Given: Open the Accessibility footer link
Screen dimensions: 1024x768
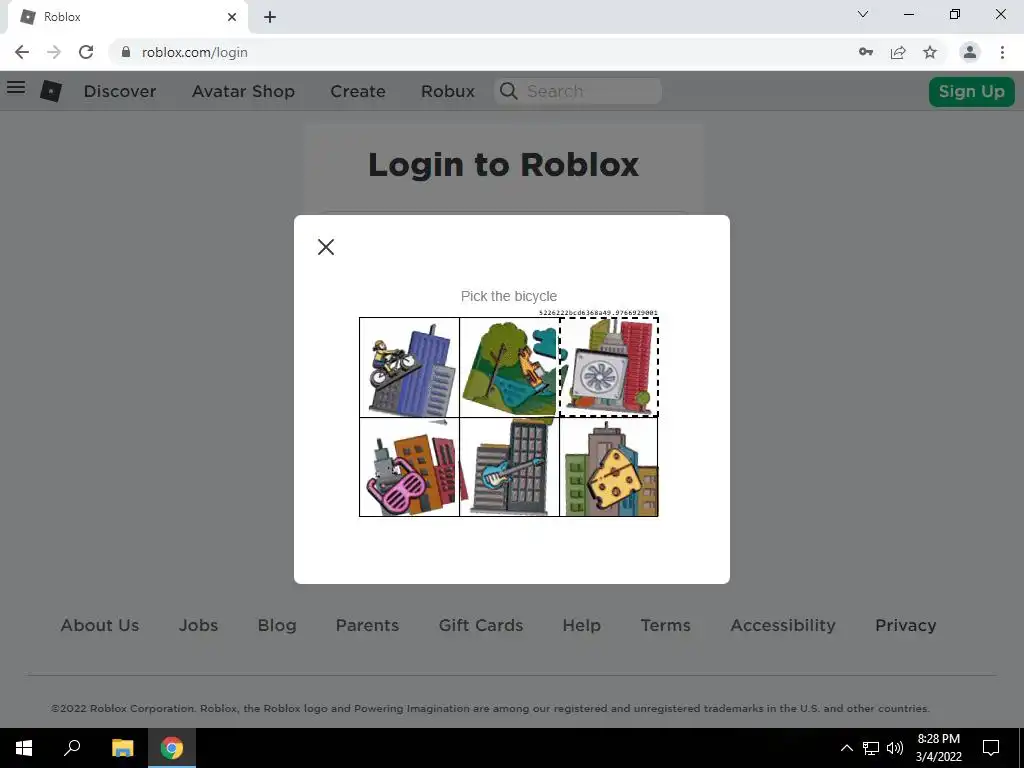Looking at the screenshot, I should [x=783, y=625].
